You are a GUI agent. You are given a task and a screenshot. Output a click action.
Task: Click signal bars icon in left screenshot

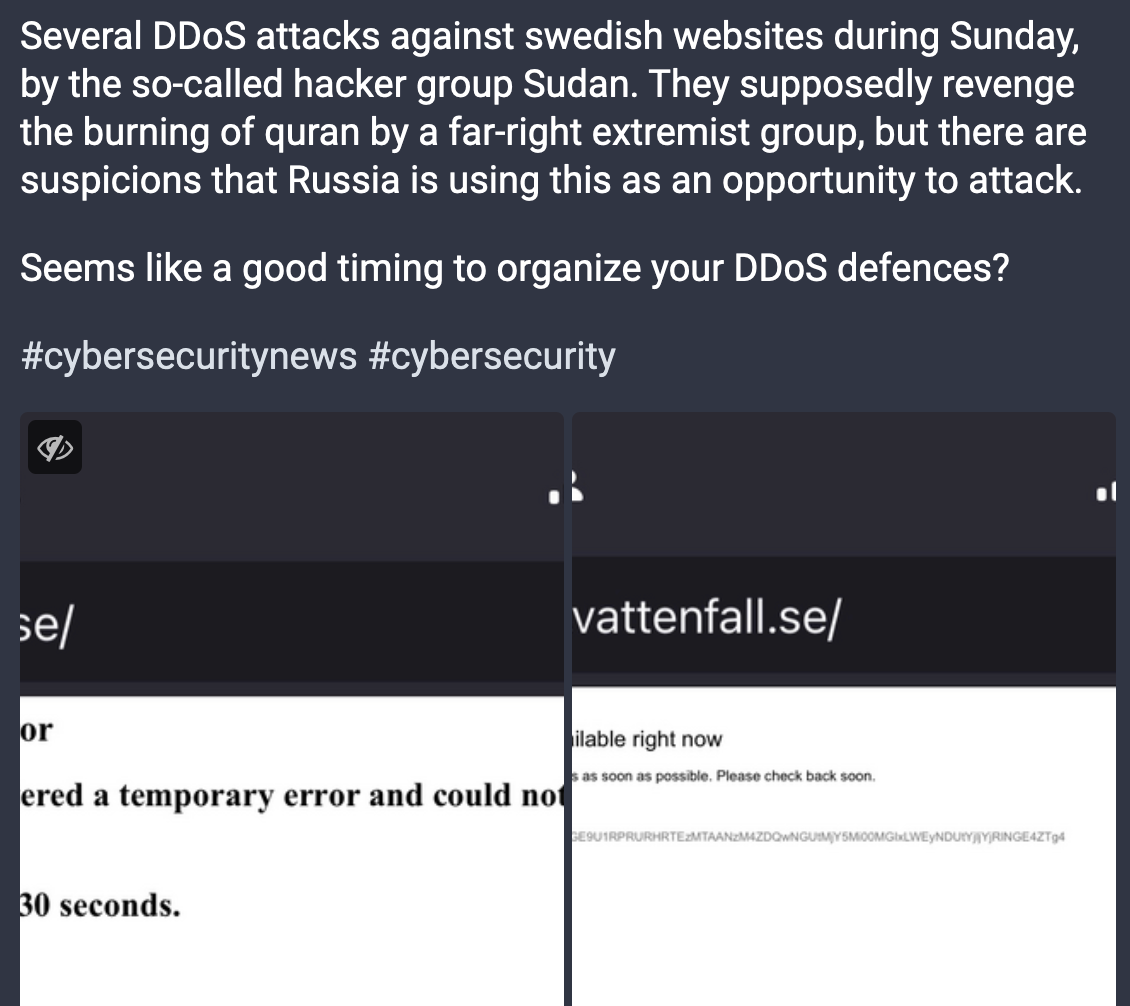554,497
